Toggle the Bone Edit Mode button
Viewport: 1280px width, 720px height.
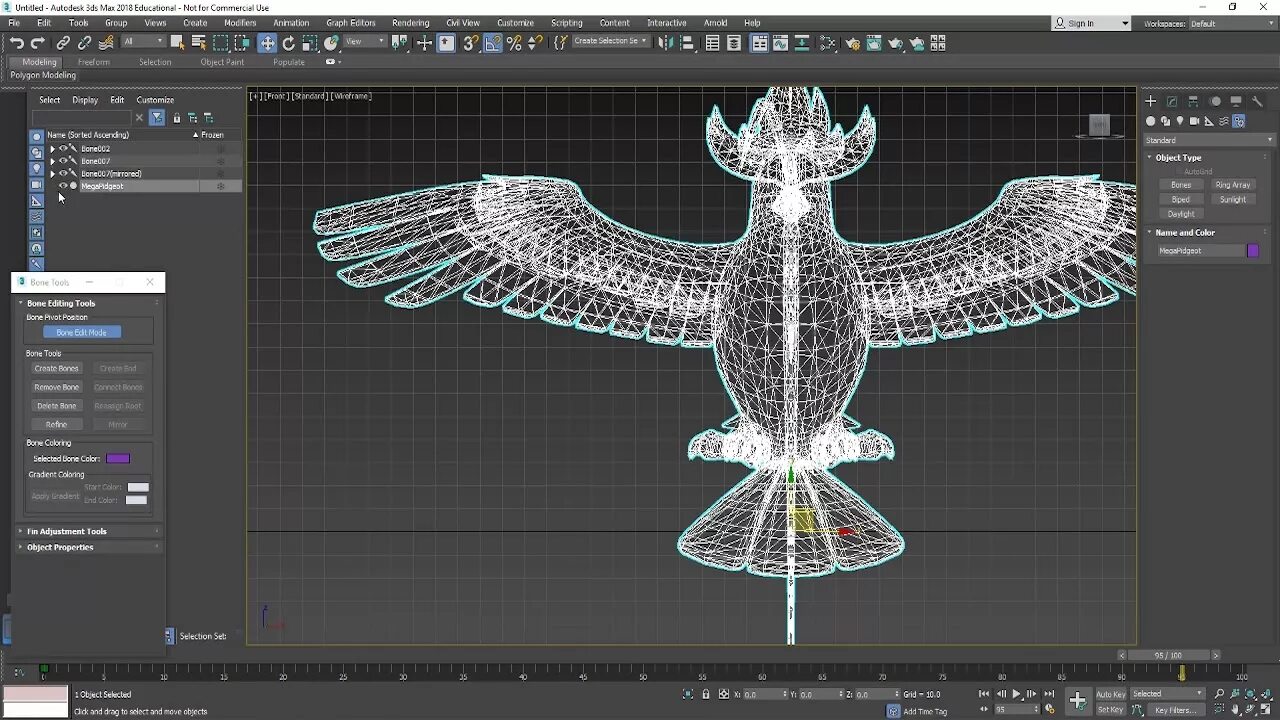click(x=82, y=332)
